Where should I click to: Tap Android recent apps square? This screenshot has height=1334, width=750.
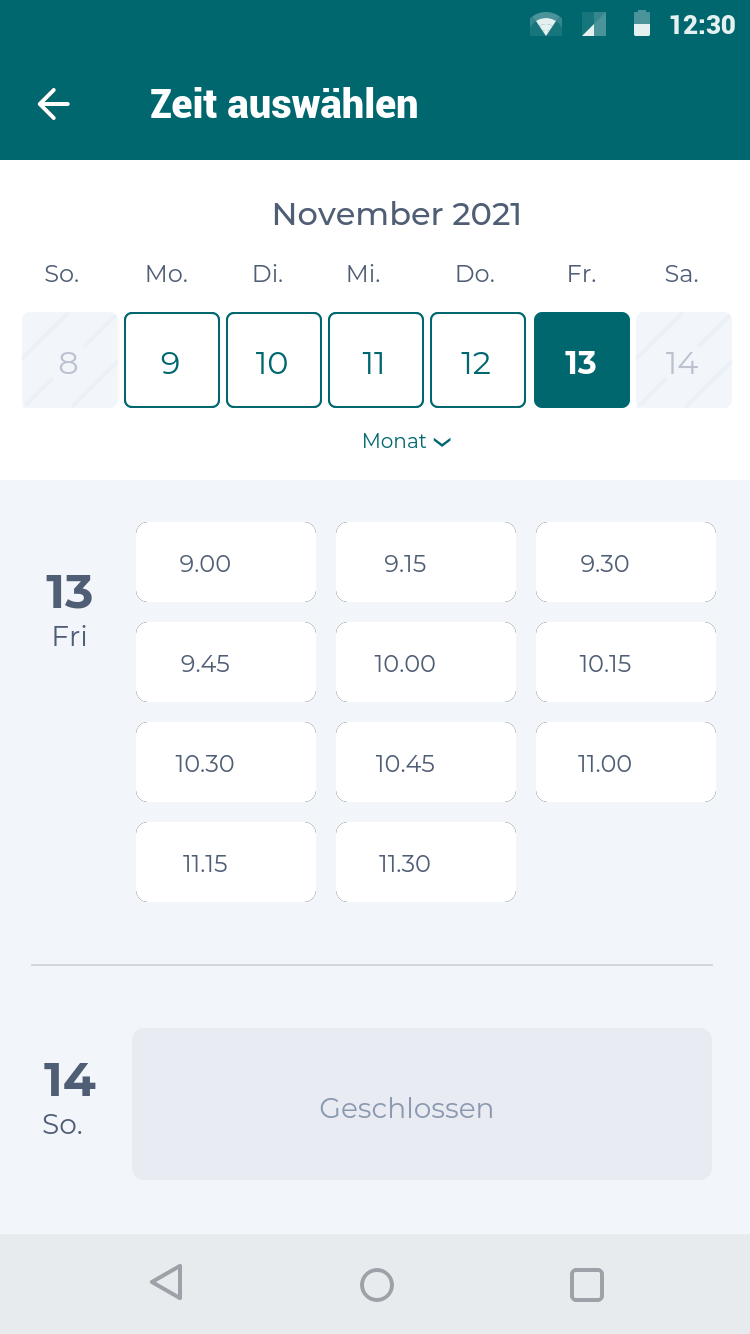[x=587, y=1284]
